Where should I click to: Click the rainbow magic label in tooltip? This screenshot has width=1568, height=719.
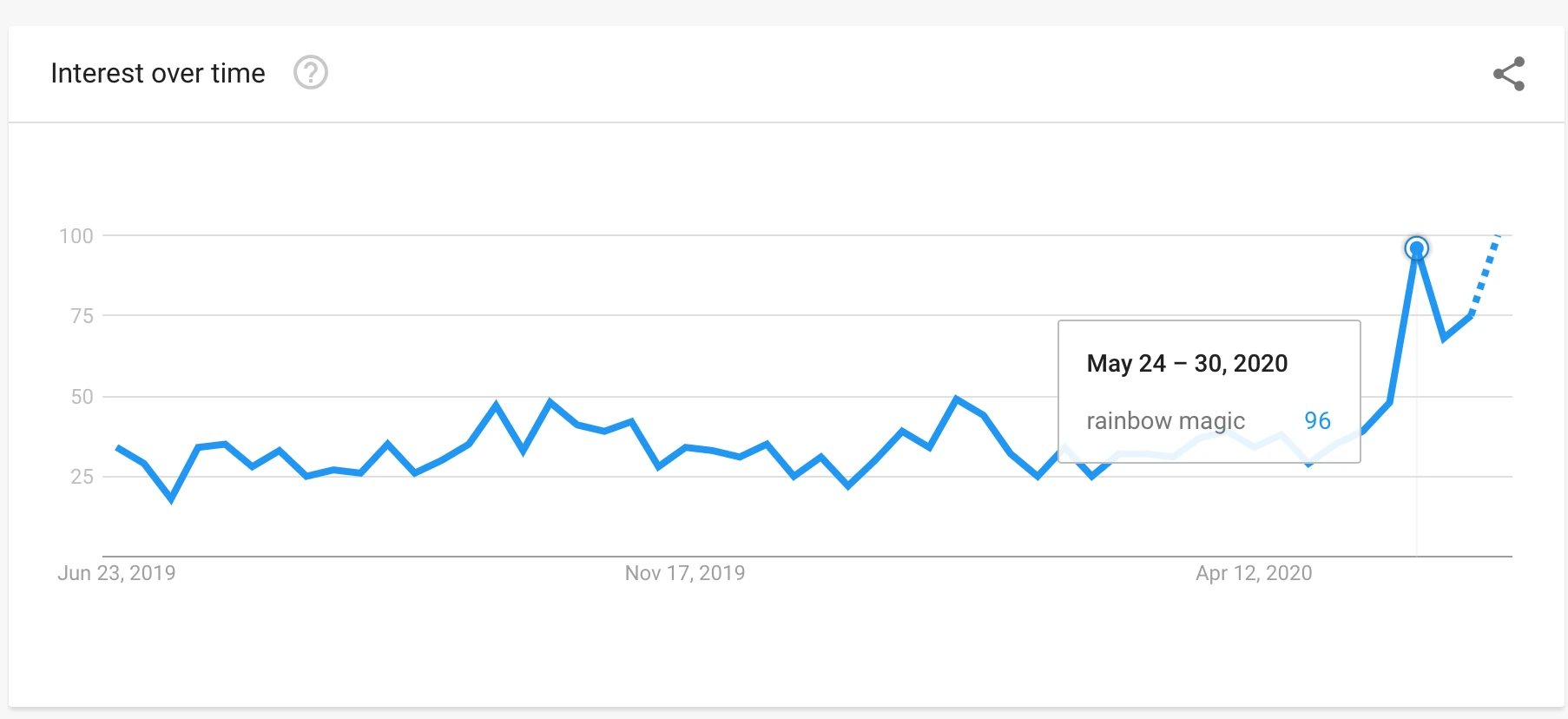1165,421
